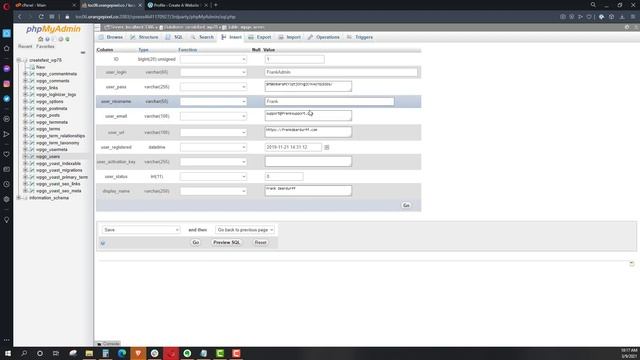
Task: Select the Export tab
Action: 260,37
